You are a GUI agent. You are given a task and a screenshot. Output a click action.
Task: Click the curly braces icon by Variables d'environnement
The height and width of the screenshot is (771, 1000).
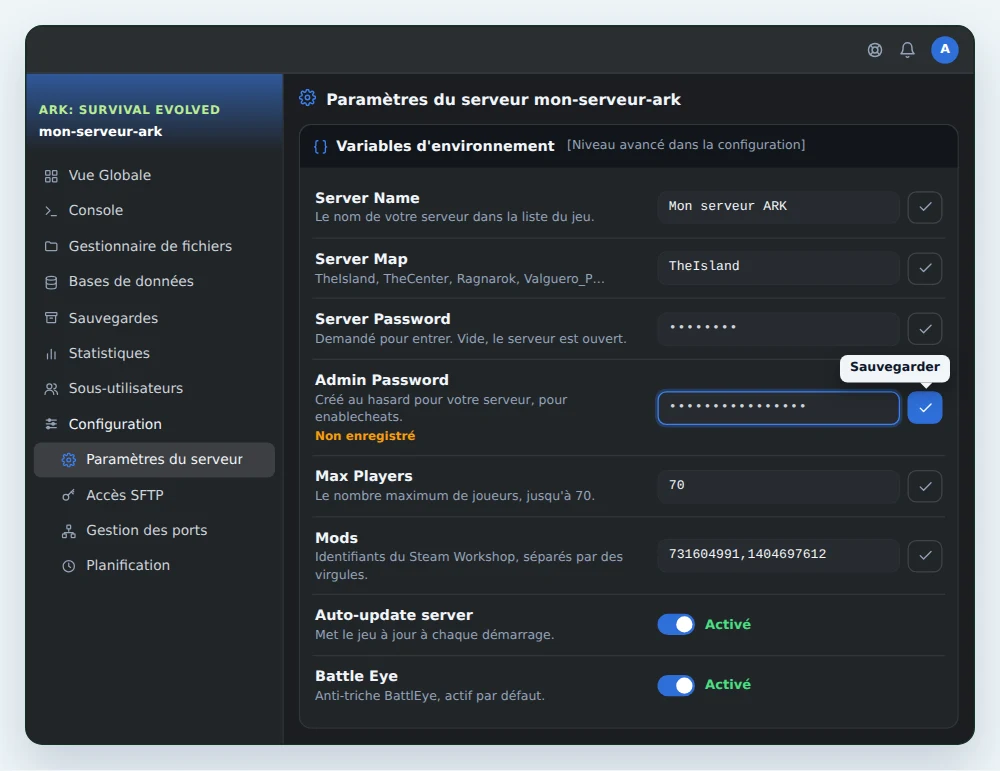coord(321,147)
